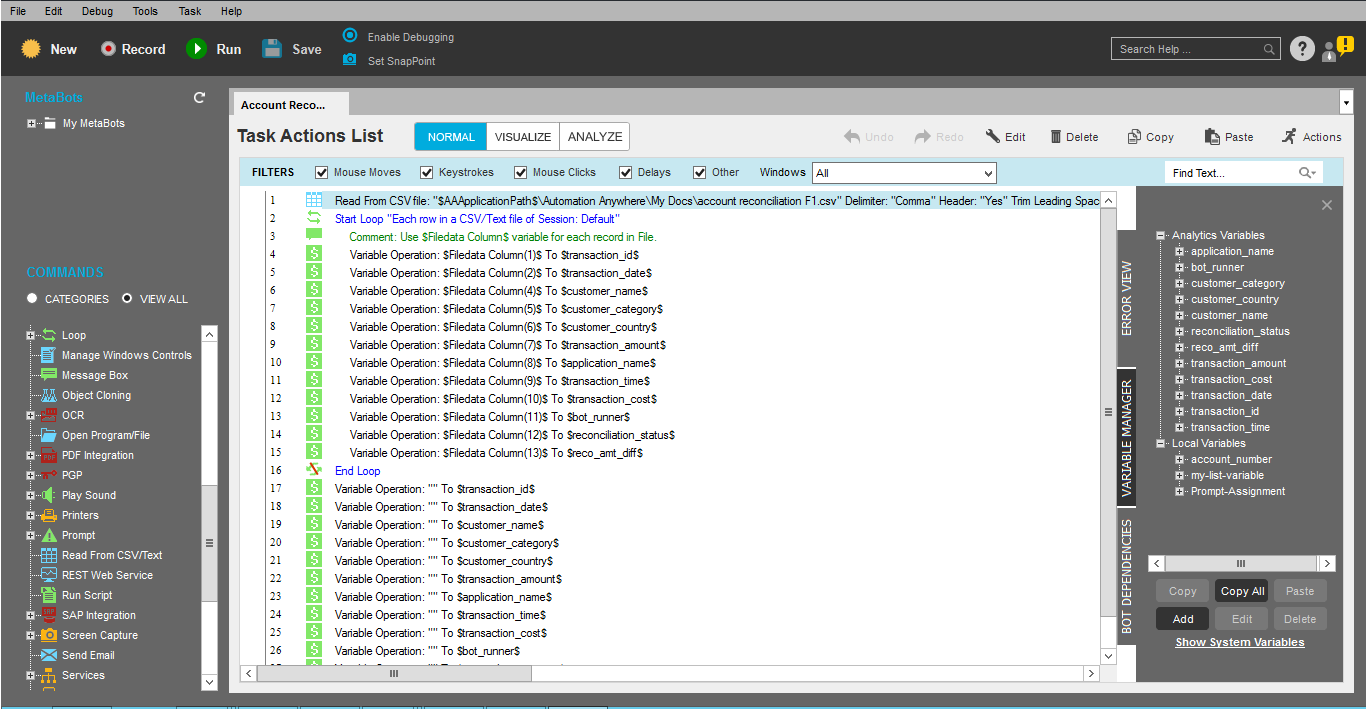Click the Set SnapPoint camera icon
The width and height of the screenshot is (1366, 709).
tap(349, 60)
